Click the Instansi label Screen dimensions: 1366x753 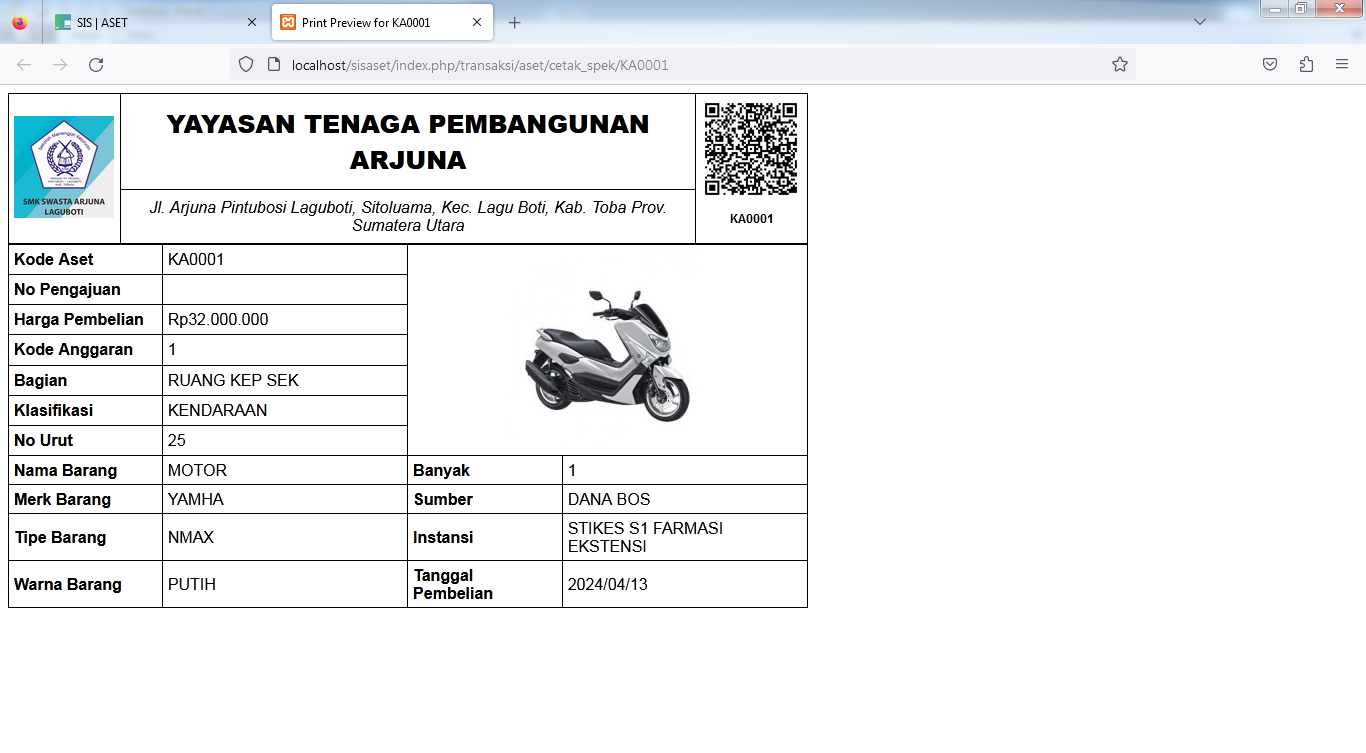coord(443,538)
